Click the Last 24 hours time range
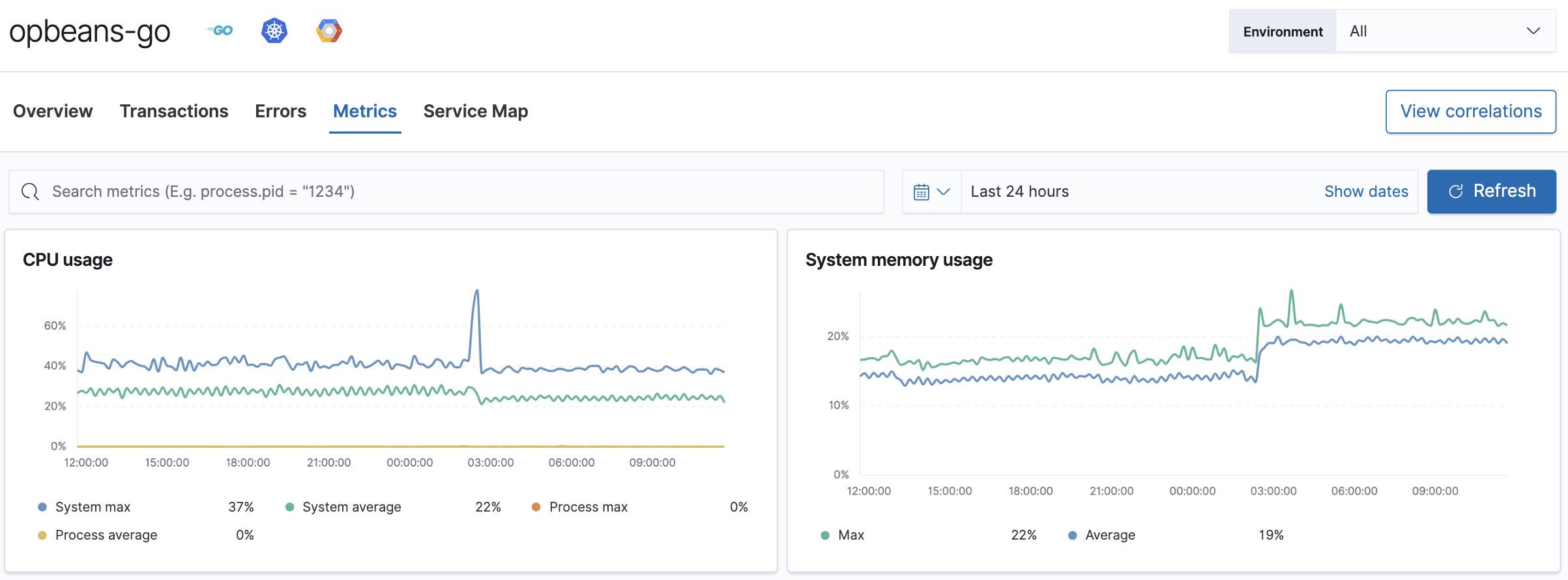The image size is (1568, 580). [x=1019, y=192]
